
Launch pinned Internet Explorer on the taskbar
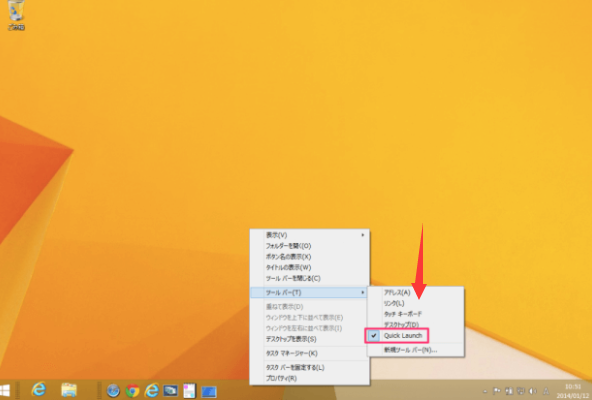[x=39, y=390]
